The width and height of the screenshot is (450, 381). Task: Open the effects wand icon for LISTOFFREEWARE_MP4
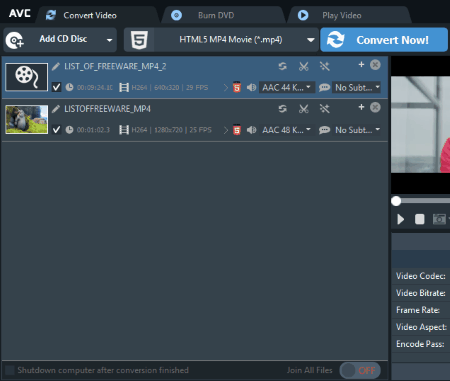324,109
